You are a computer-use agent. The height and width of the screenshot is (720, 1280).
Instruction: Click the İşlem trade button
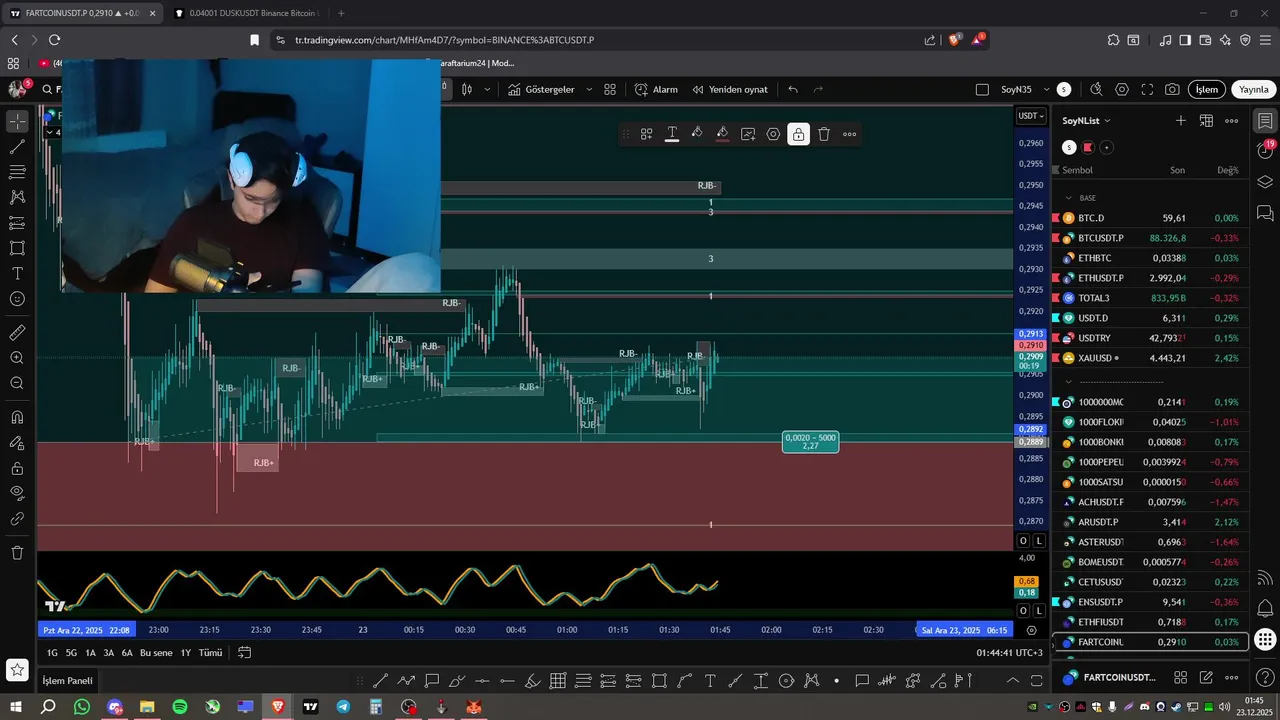(x=1207, y=89)
